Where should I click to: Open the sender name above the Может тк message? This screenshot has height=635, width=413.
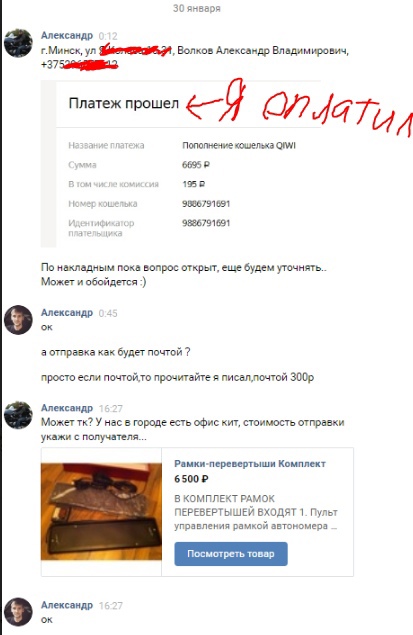[67, 408]
